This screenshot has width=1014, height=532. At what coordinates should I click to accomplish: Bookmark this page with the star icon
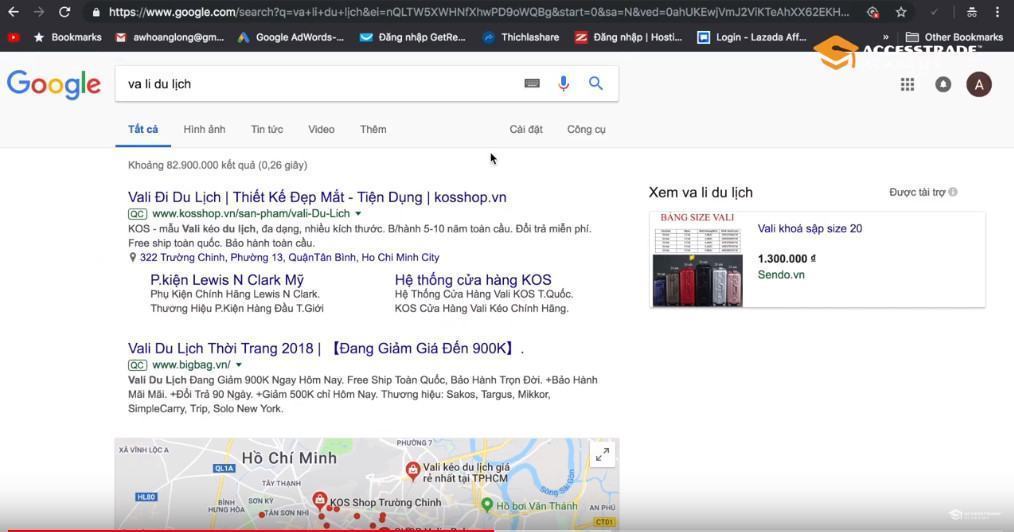coord(901,12)
